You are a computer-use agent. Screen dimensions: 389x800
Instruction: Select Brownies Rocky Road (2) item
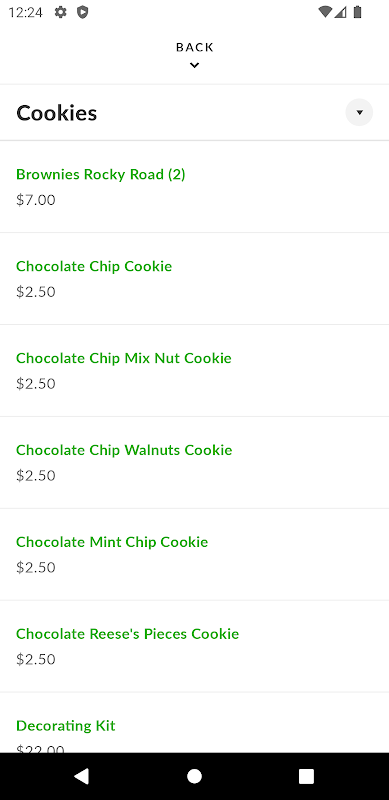tap(194, 187)
